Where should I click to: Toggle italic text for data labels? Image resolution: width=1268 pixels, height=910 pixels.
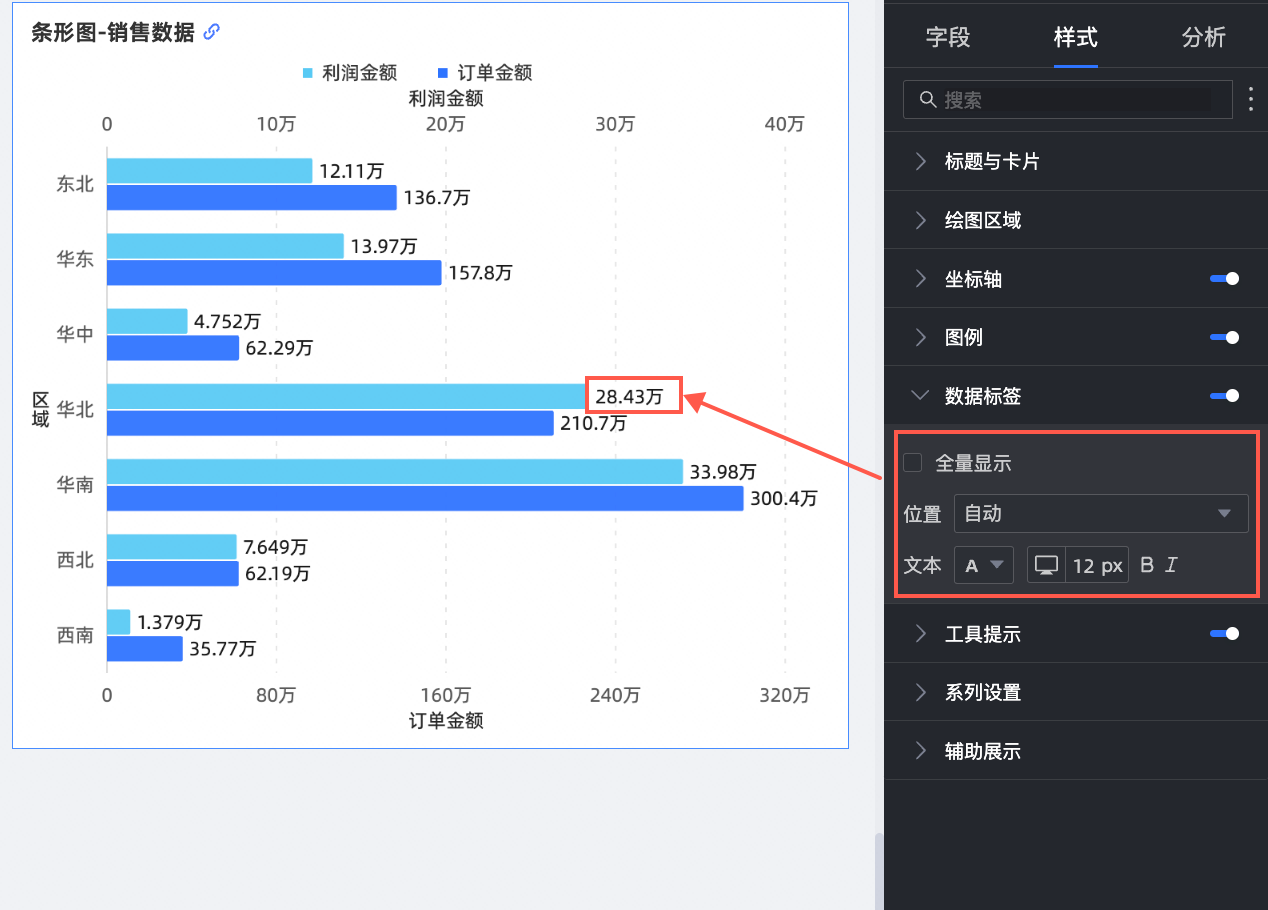click(1171, 565)
